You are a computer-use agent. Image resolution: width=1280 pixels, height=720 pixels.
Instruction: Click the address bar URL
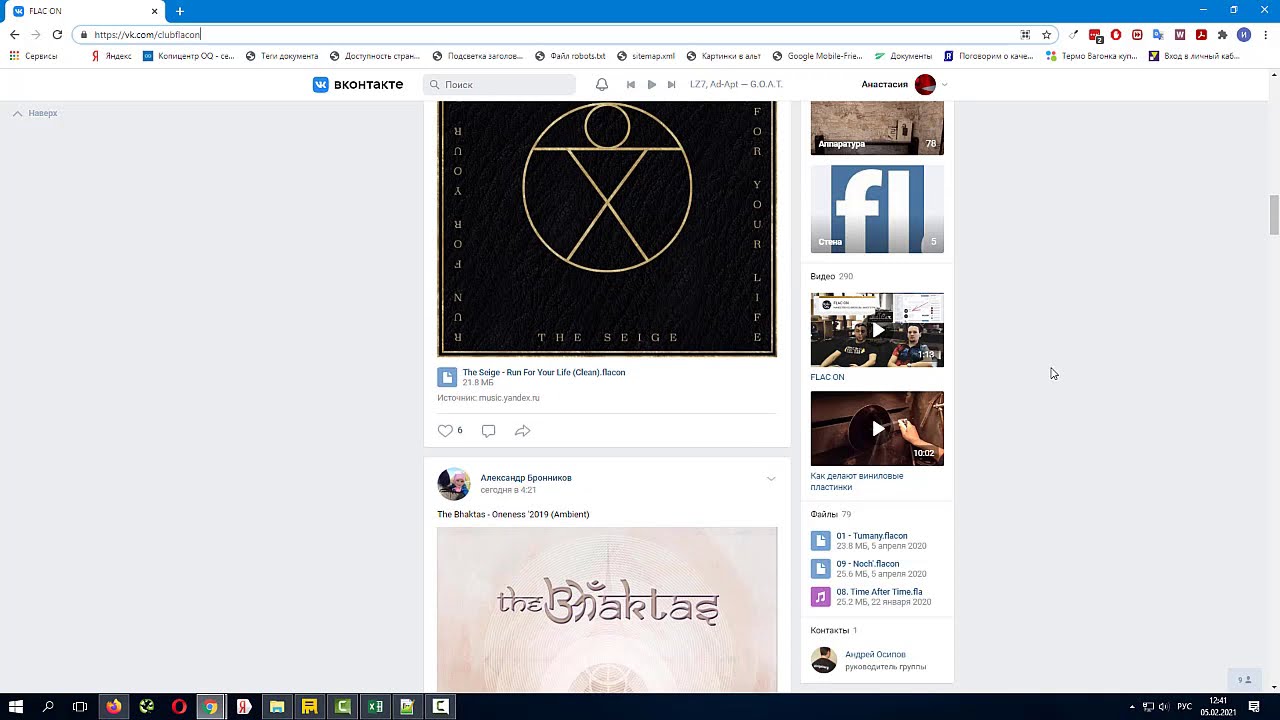tap(148, 35)
